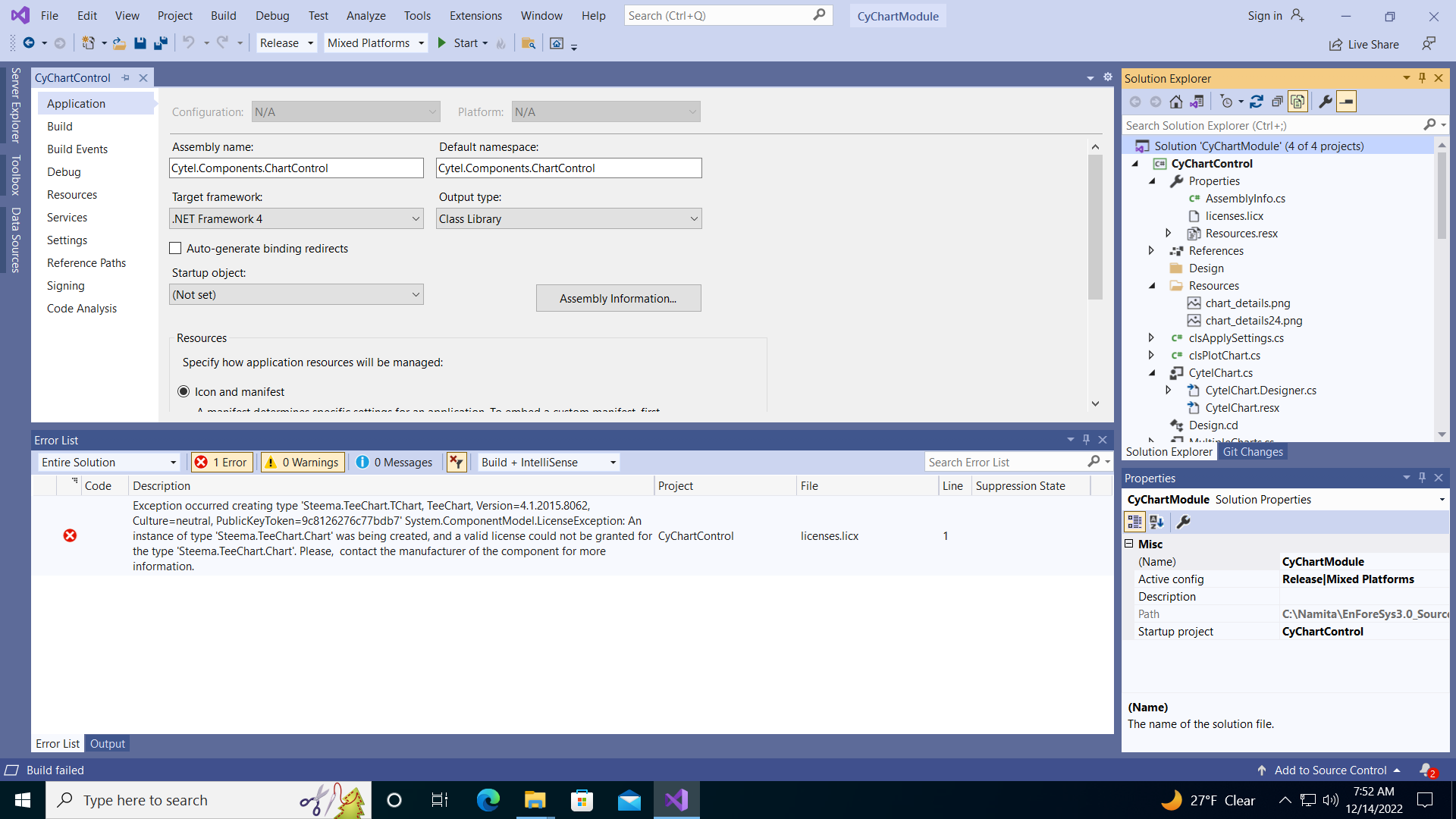Click the notifications bell in status bar
The width and height of the screenshot is (1456, 819).
pos(1426,770)
